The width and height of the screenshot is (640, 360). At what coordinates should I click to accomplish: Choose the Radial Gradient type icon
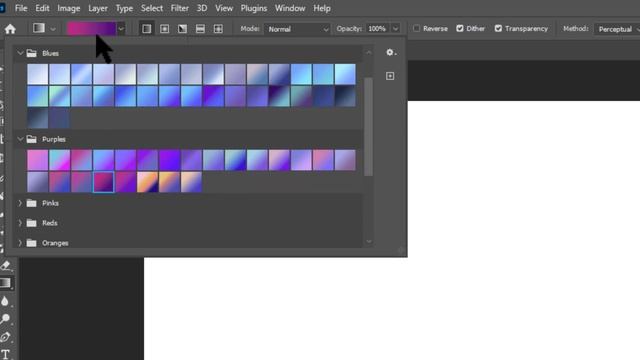click(x=164, y=29)
